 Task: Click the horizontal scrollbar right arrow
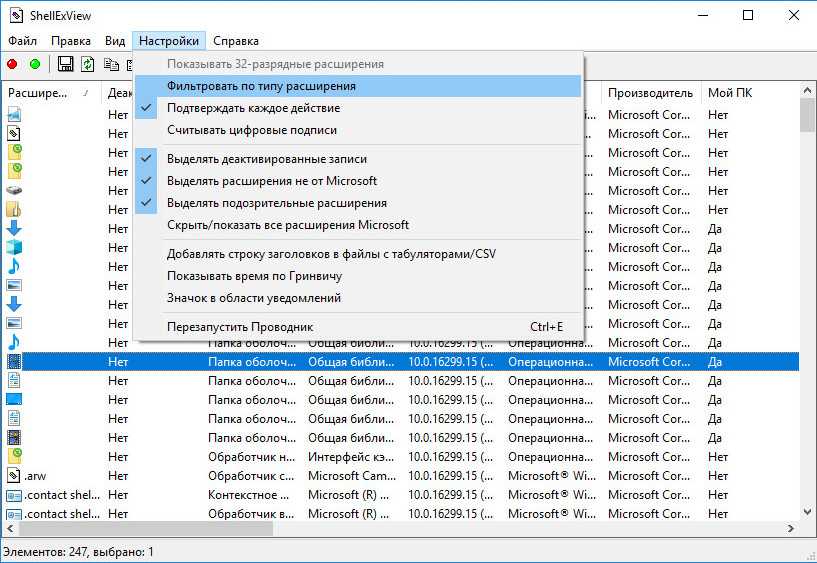(x=791, y=527)
